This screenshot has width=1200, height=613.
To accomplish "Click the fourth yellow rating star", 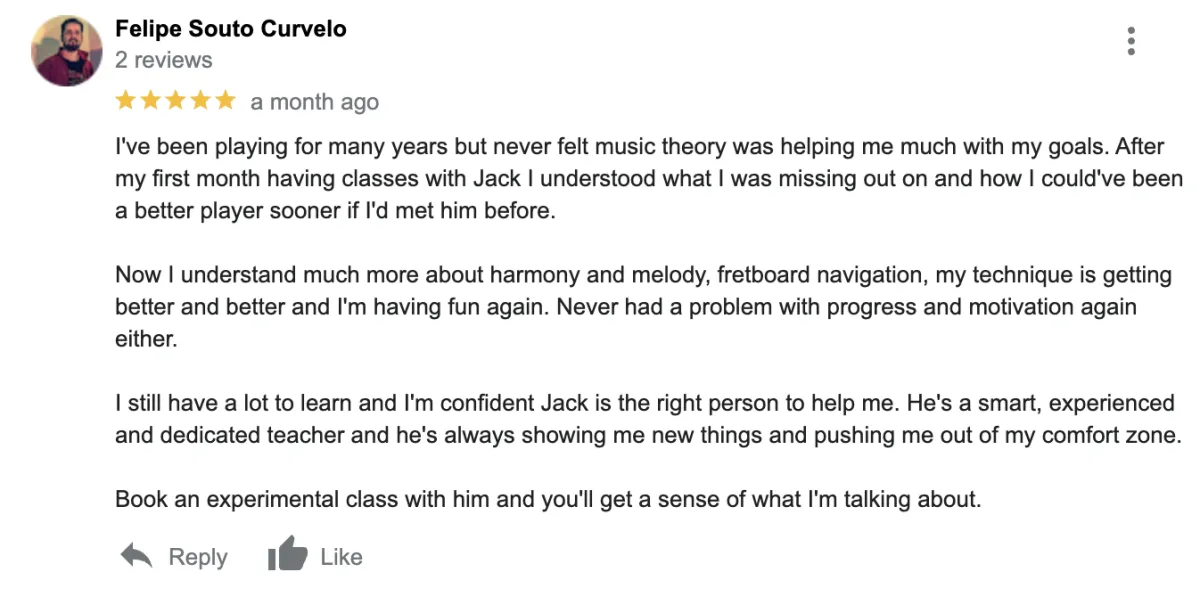I will coord(200,100).
